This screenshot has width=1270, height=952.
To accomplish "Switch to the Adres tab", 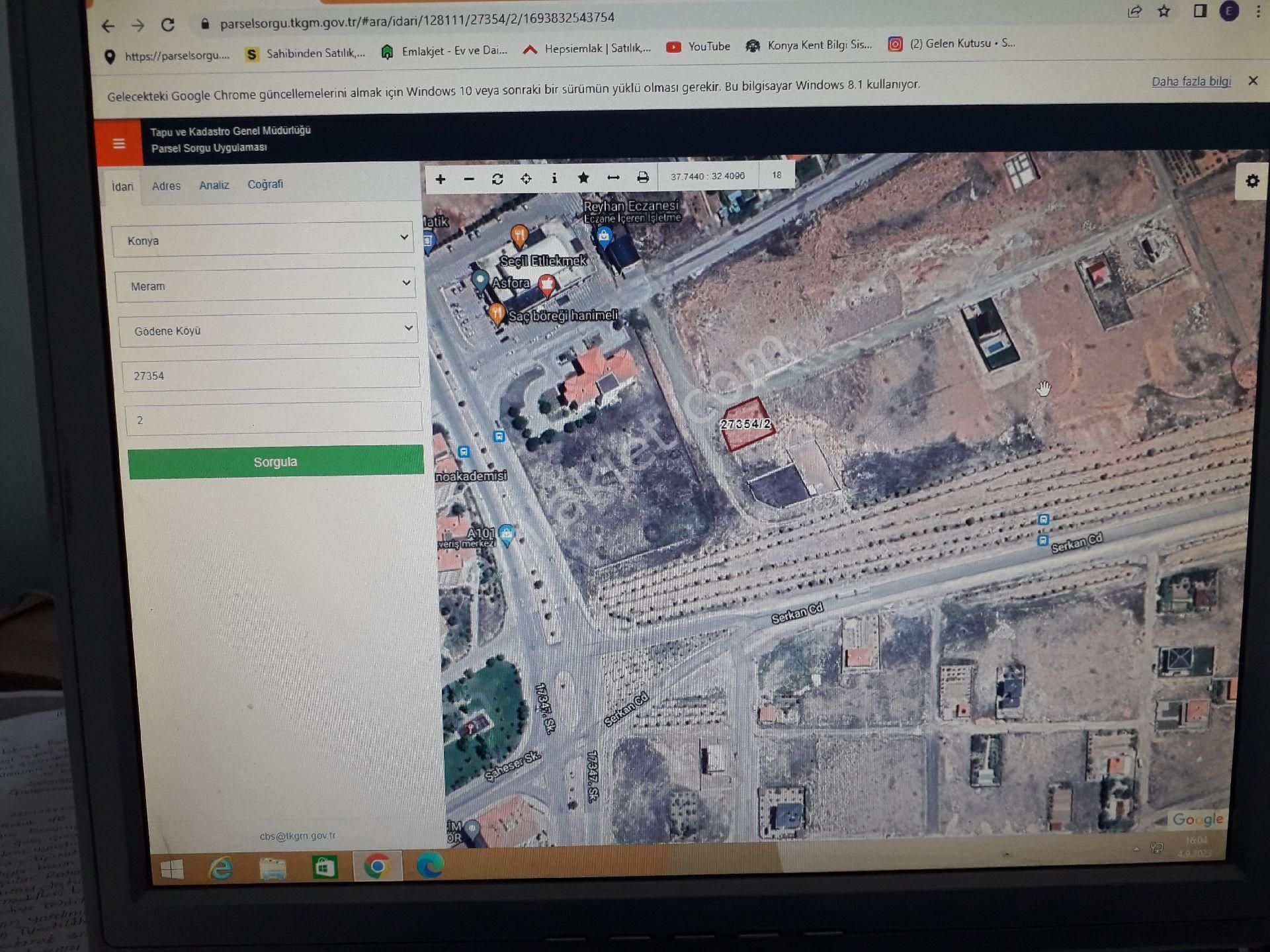I will [x=166, y=186].
